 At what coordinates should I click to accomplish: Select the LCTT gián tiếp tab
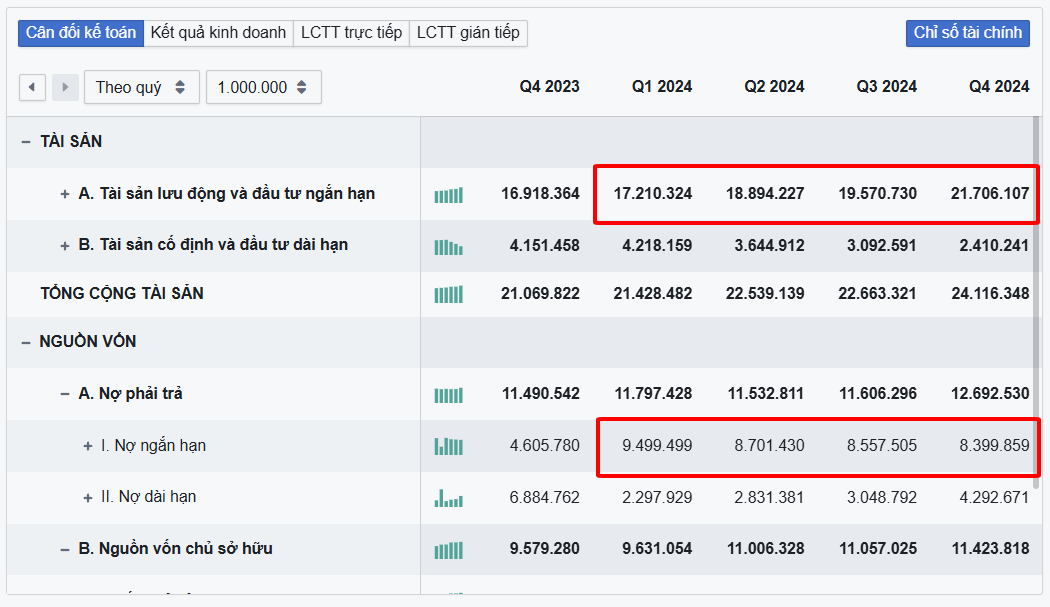pyautogui.click(x=468, y=33)
